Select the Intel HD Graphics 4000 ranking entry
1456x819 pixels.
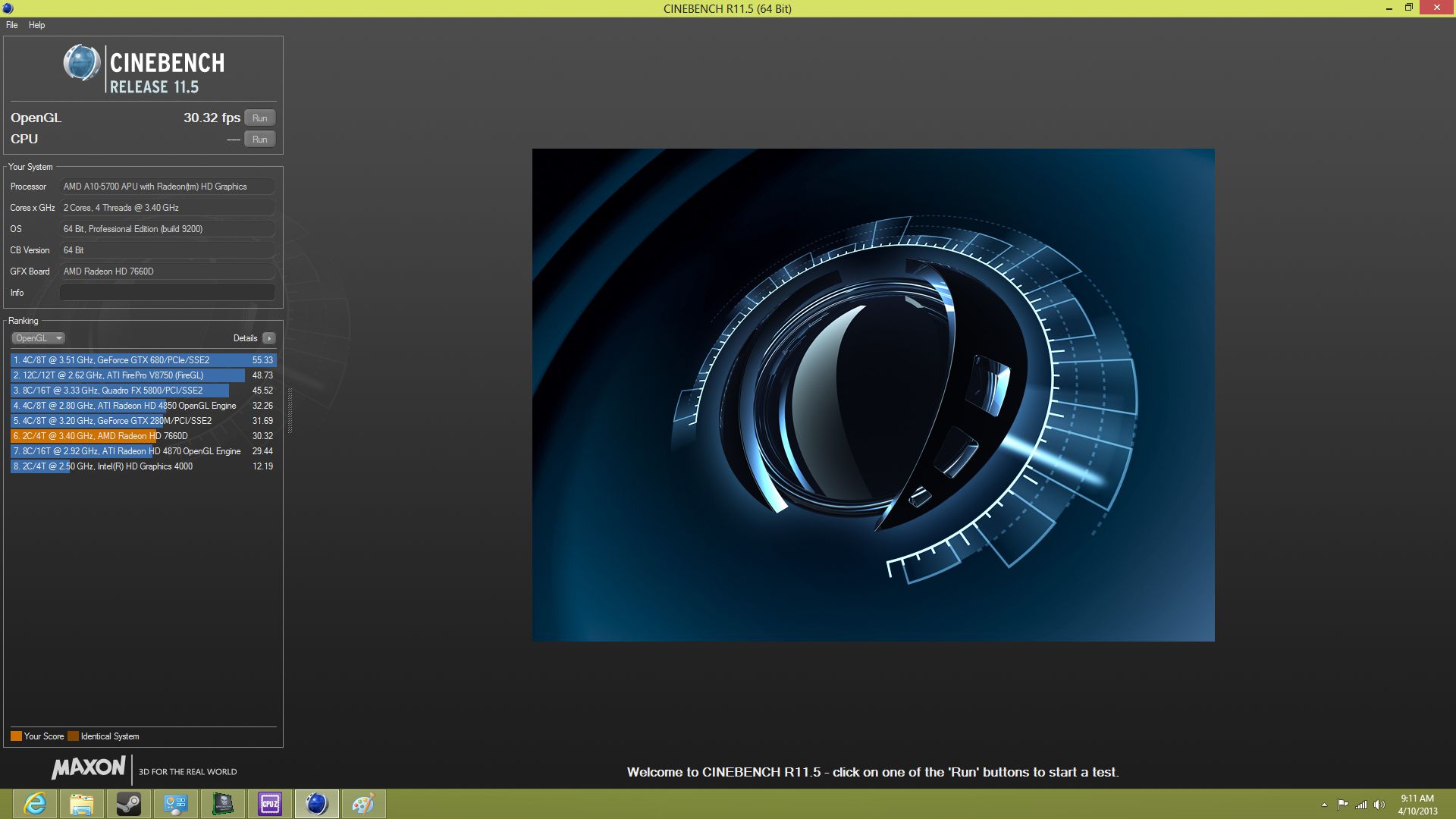pyautogui.click(x=143, y=466)
